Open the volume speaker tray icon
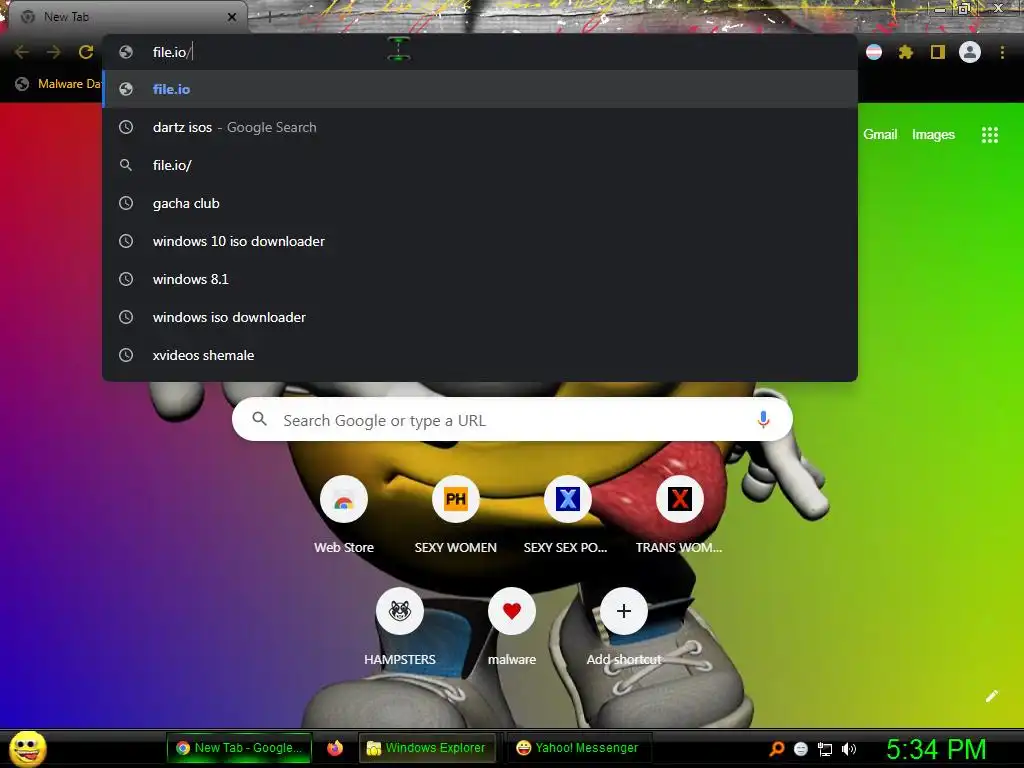The image size is (1024, 768). pyautogui.click(x=848, y=749)
